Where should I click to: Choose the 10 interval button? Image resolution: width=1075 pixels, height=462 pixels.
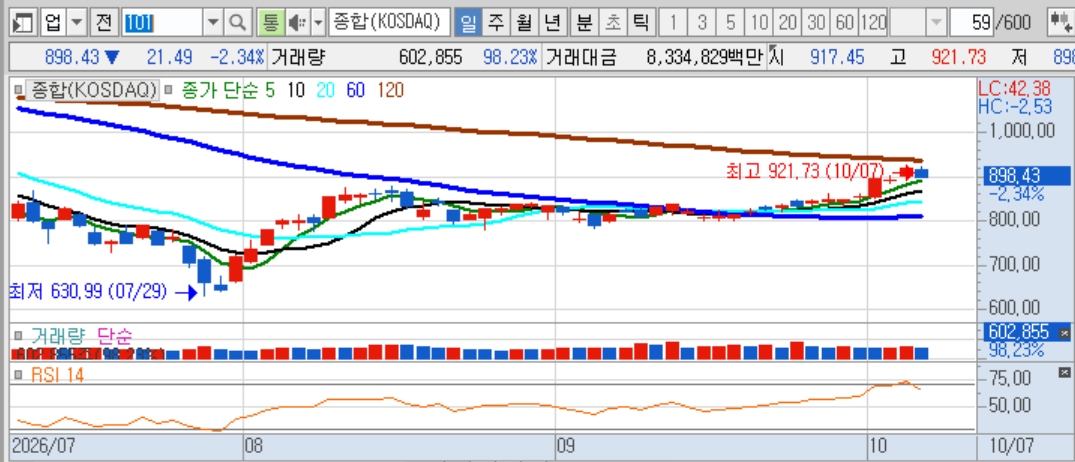(759, 23)
